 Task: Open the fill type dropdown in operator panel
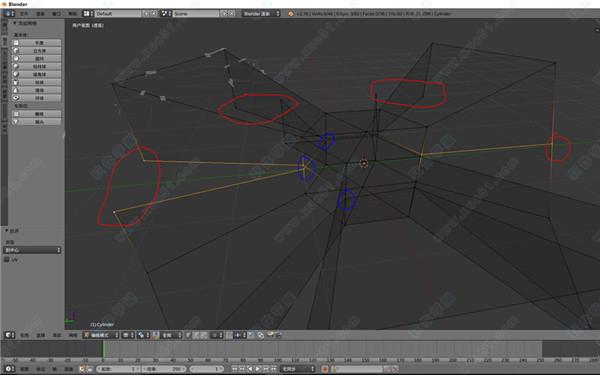[x=33, y=250]
